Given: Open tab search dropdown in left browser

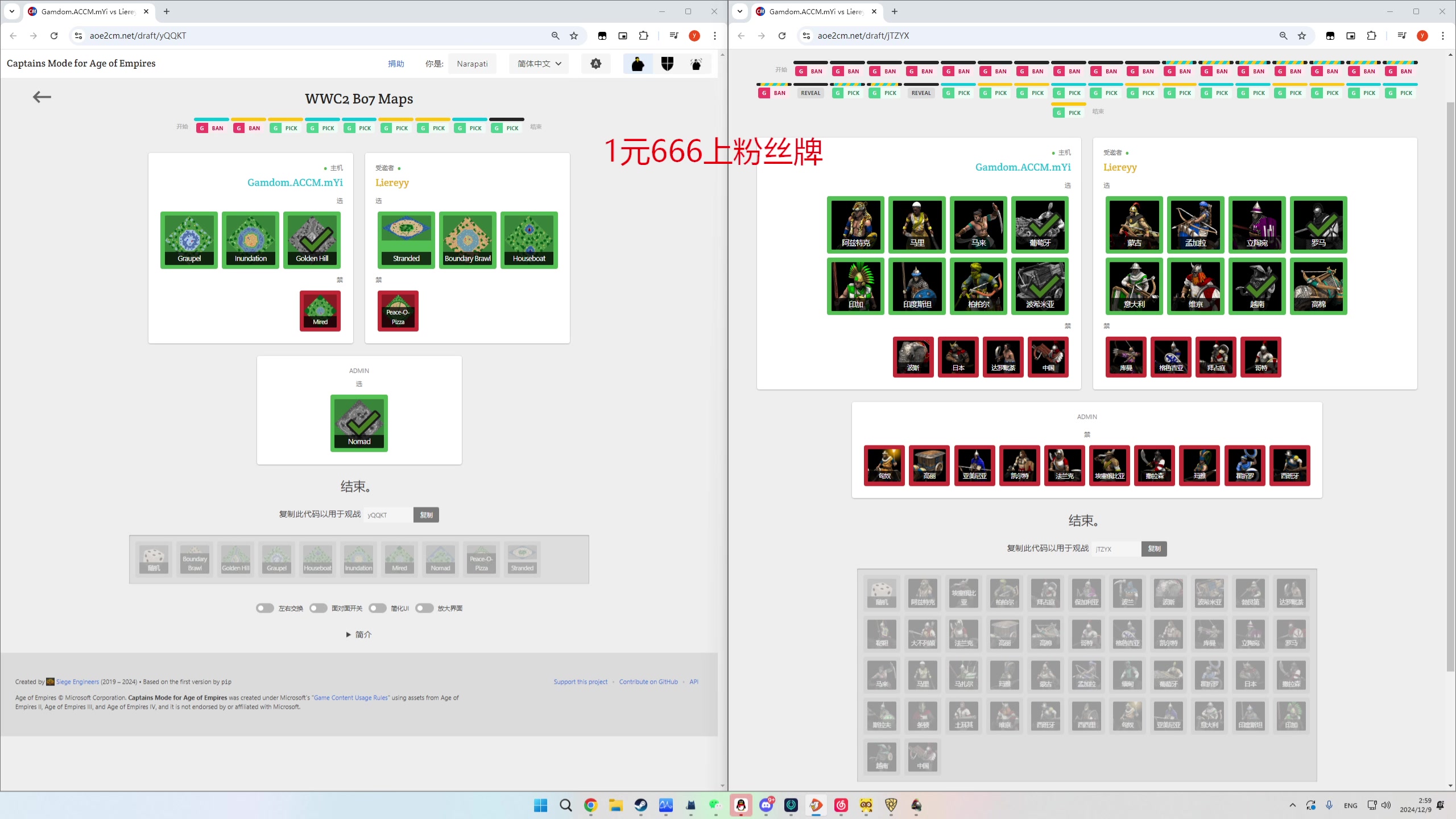Looking at the screenshot, I should [x=11, y=11].
